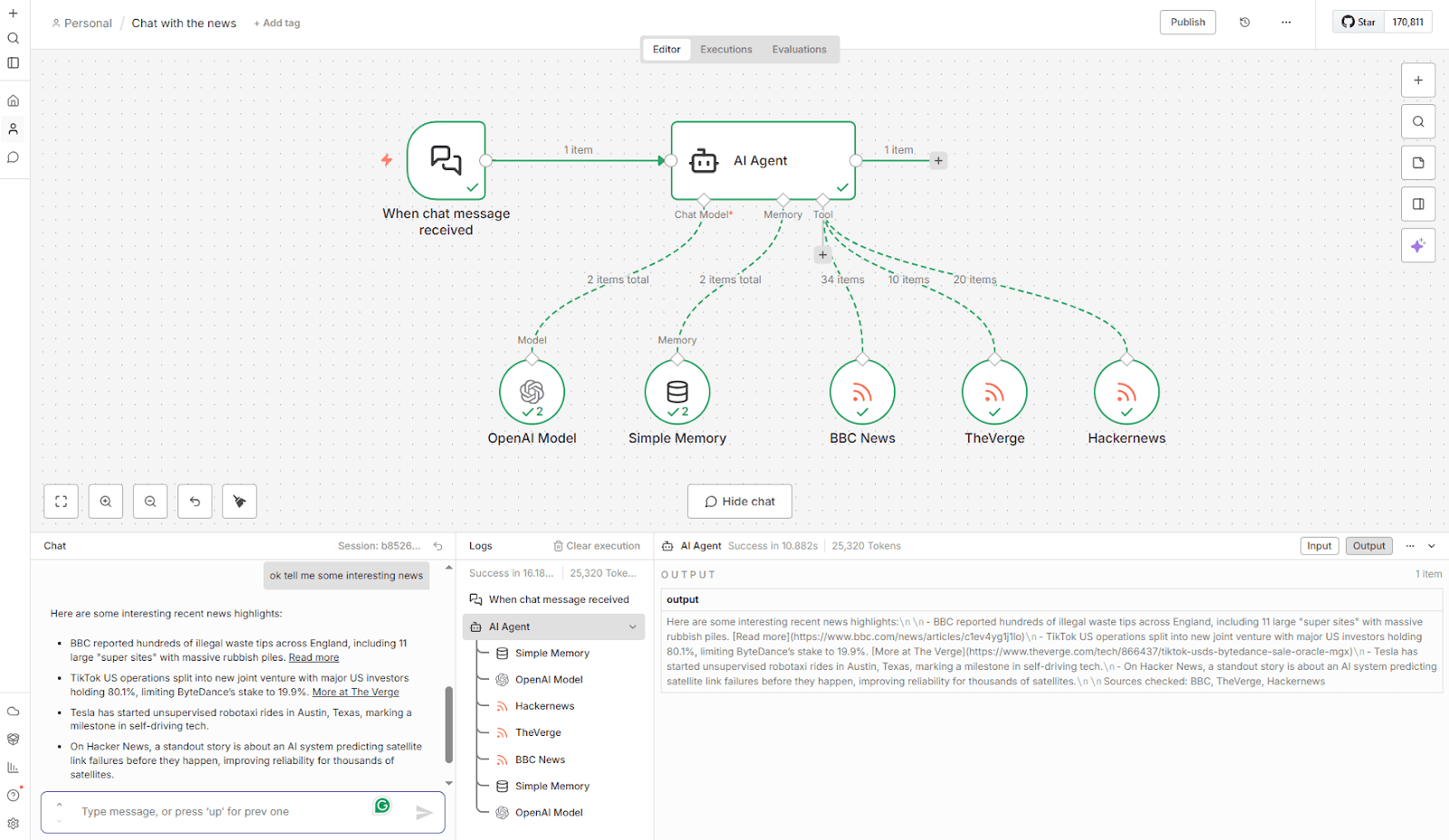
Task: Open the chat icon in left sidebar
Action: coord(14,157)
